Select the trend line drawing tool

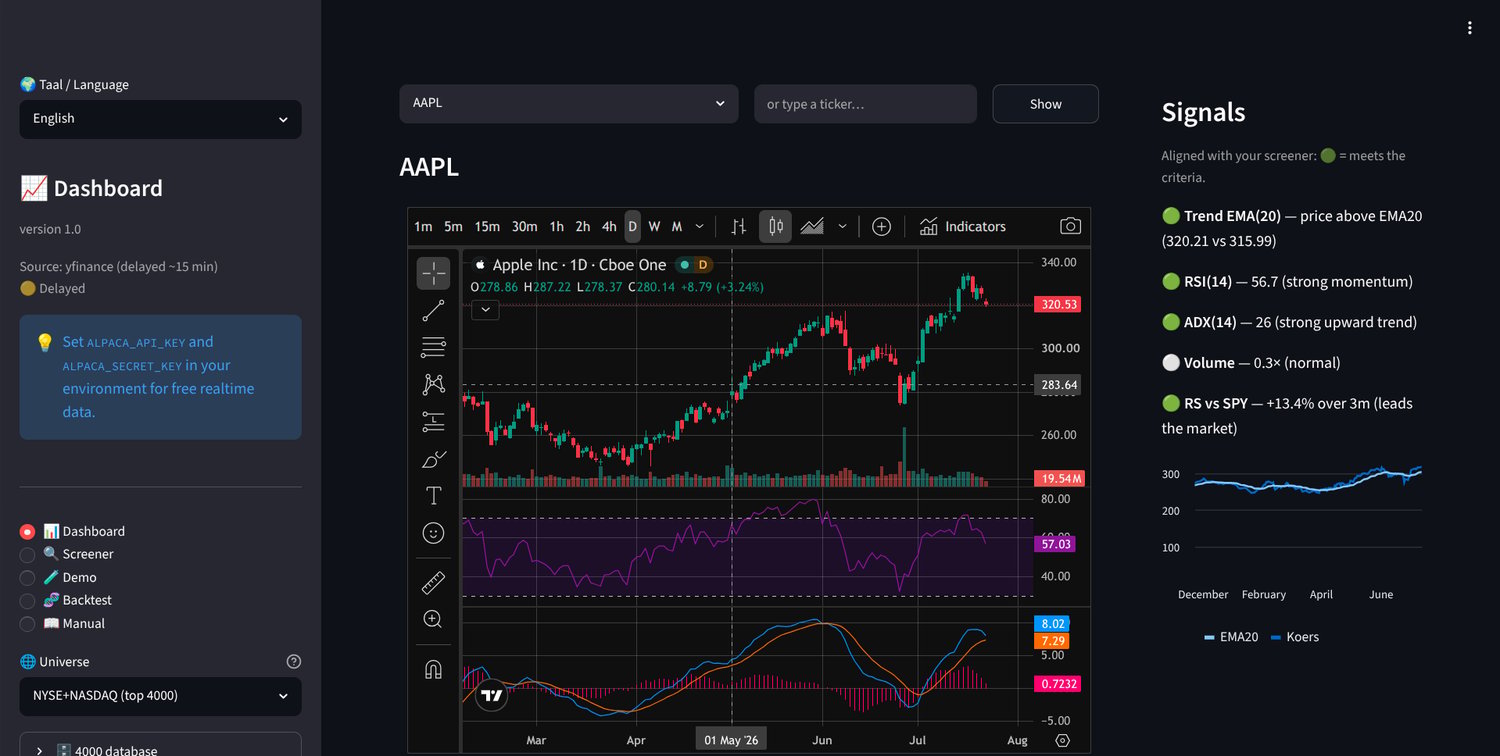[433, 311]
